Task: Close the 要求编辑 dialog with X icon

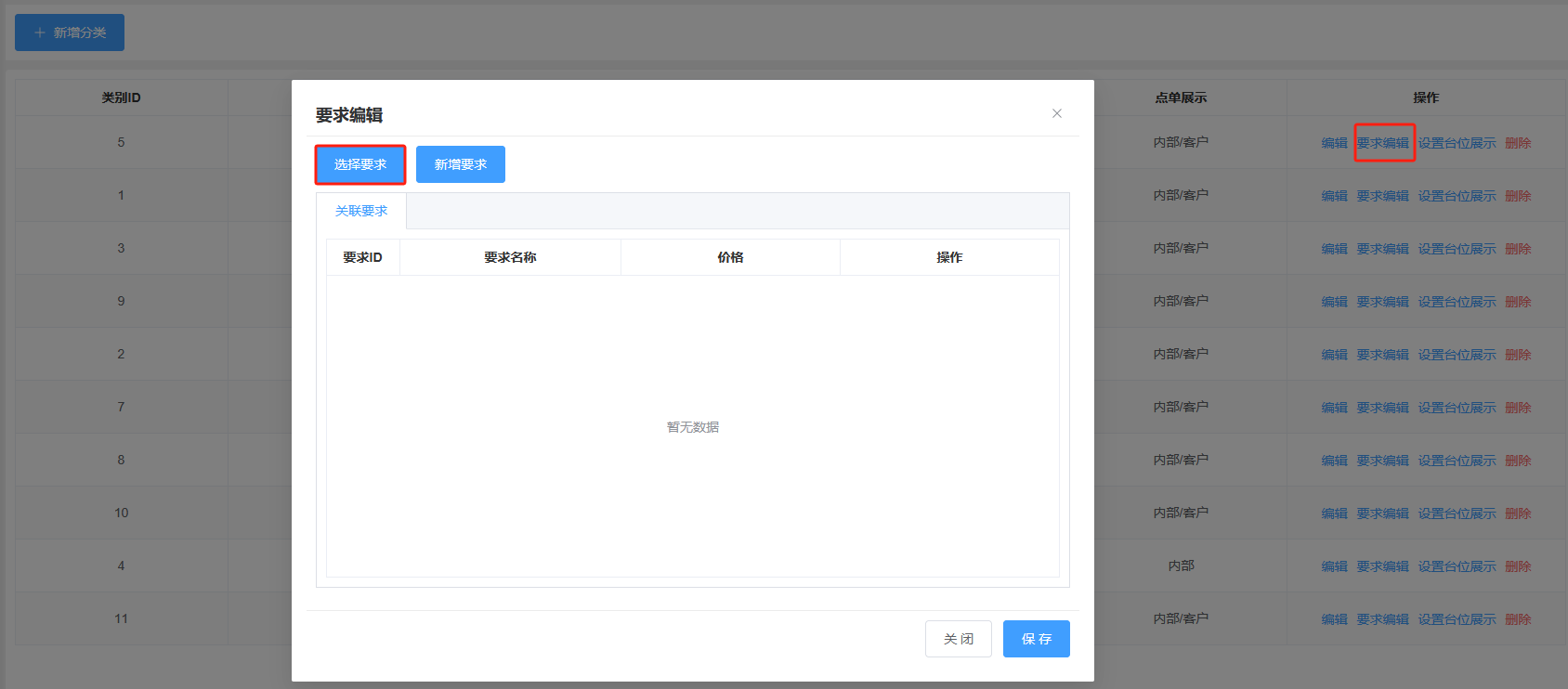Action: click(1056, 113)
